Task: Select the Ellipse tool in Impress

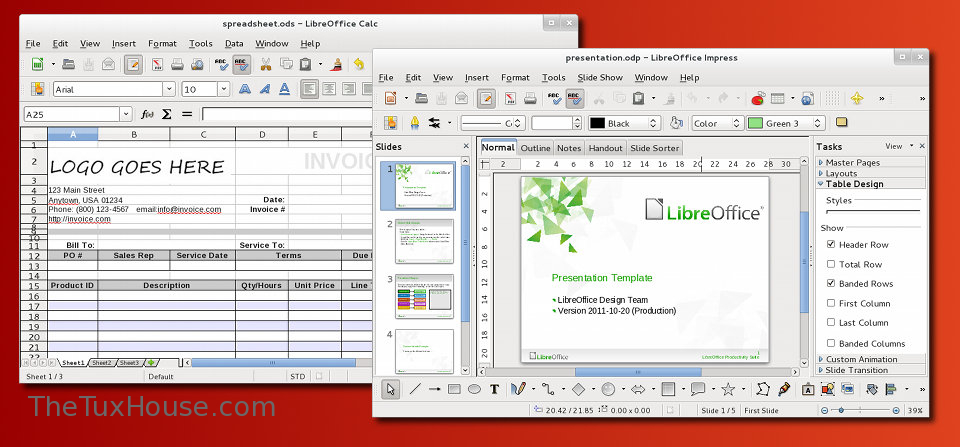Action: pos(474,389)
